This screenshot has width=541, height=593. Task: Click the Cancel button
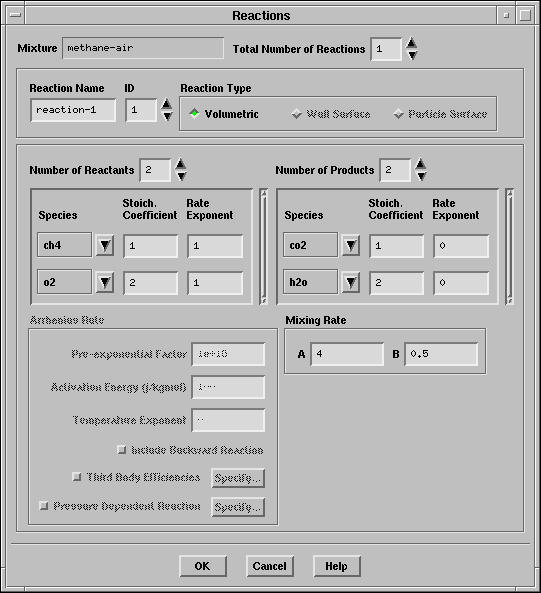[270, 566]
